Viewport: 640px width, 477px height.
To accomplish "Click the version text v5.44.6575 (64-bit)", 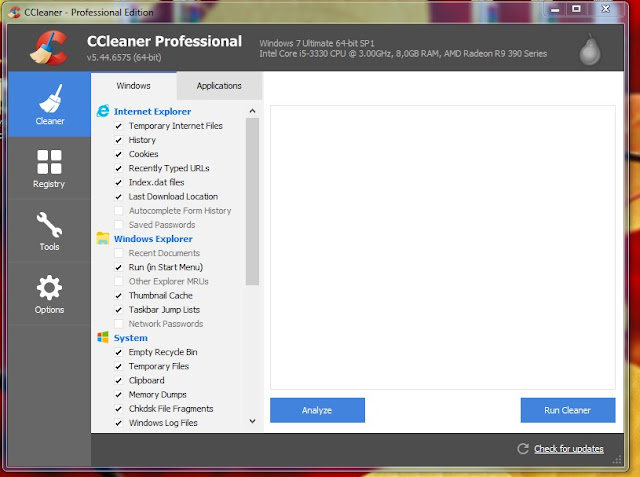I will (x=124, y=58).
